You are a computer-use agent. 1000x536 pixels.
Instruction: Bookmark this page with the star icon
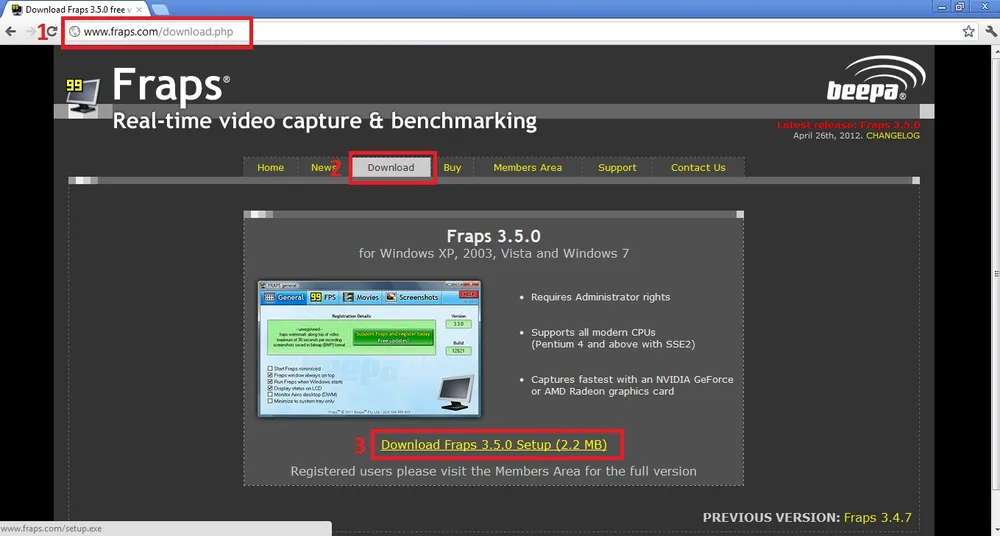968,32
